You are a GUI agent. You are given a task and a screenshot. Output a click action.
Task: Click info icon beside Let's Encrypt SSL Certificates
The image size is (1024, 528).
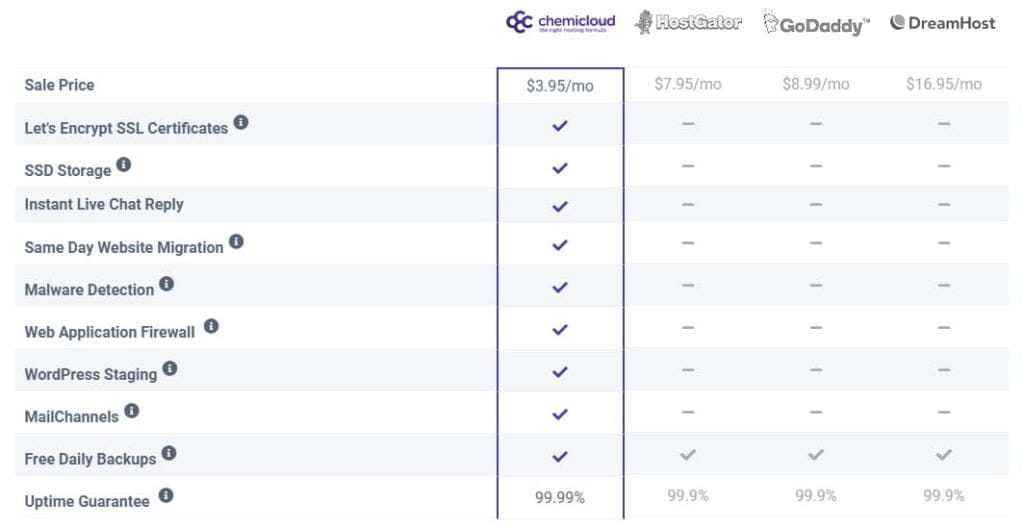pos(241,124)
